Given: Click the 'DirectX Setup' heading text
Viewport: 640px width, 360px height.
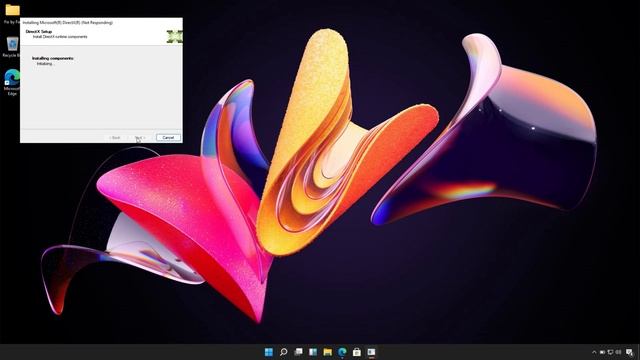Looking at the screenshot, I should point(39,31).
